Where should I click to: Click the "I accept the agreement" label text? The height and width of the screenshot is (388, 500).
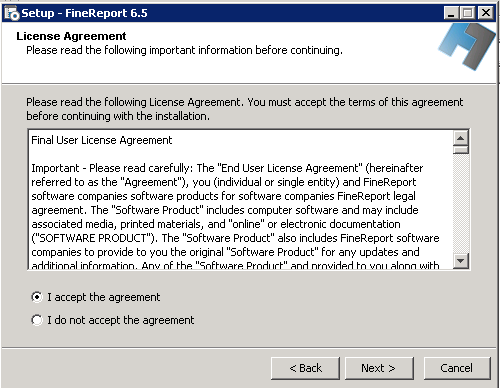pyautogui.click(x=104, y=297)
